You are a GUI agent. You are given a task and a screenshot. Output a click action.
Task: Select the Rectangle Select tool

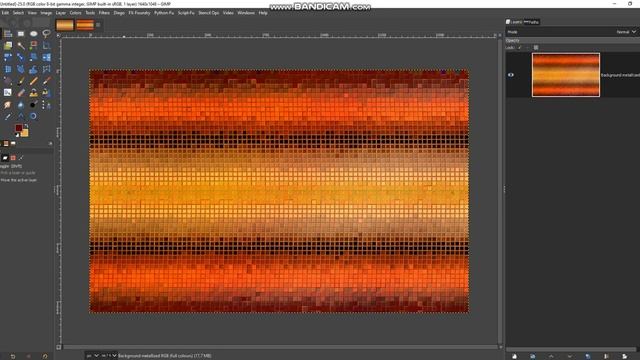click(20, 34)
